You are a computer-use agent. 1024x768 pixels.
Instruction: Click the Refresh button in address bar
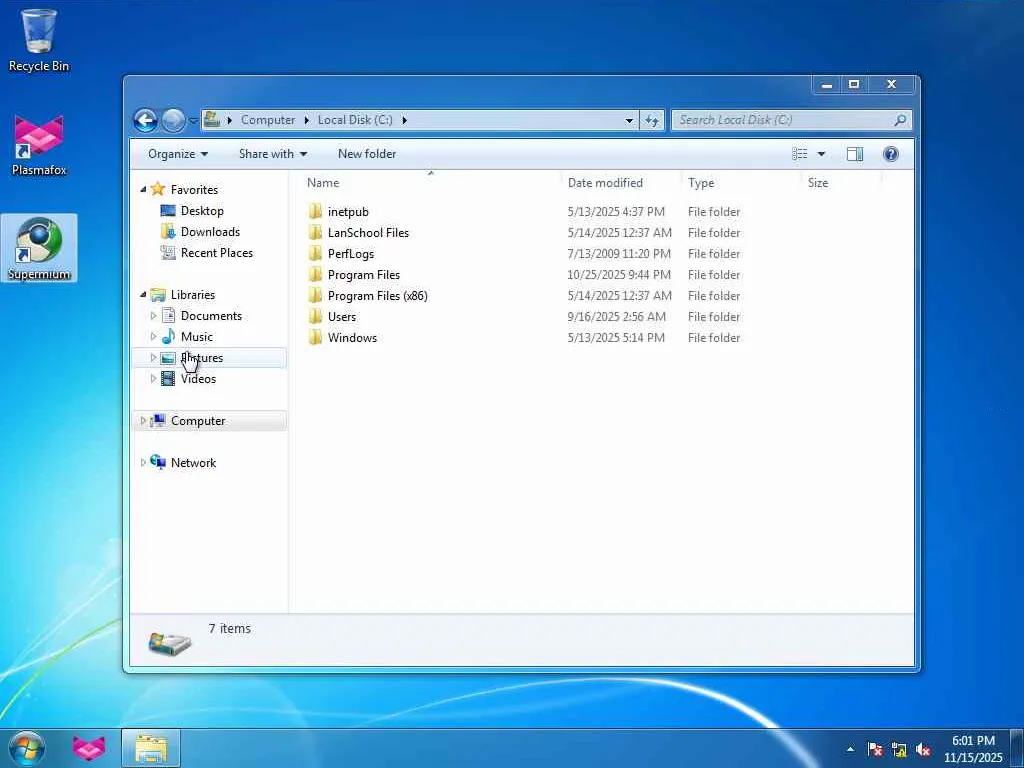[x=652, y=120]
